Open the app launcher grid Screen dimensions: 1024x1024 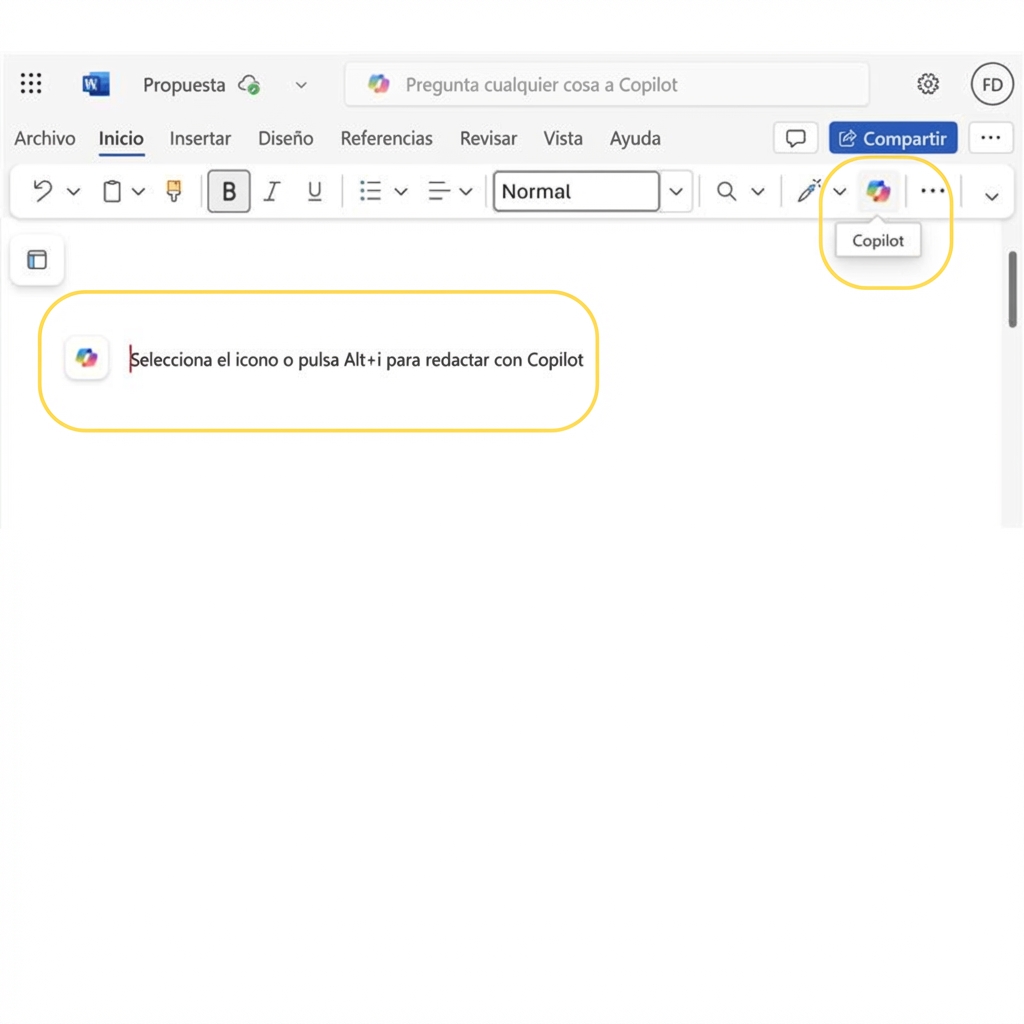click(31, 84)
